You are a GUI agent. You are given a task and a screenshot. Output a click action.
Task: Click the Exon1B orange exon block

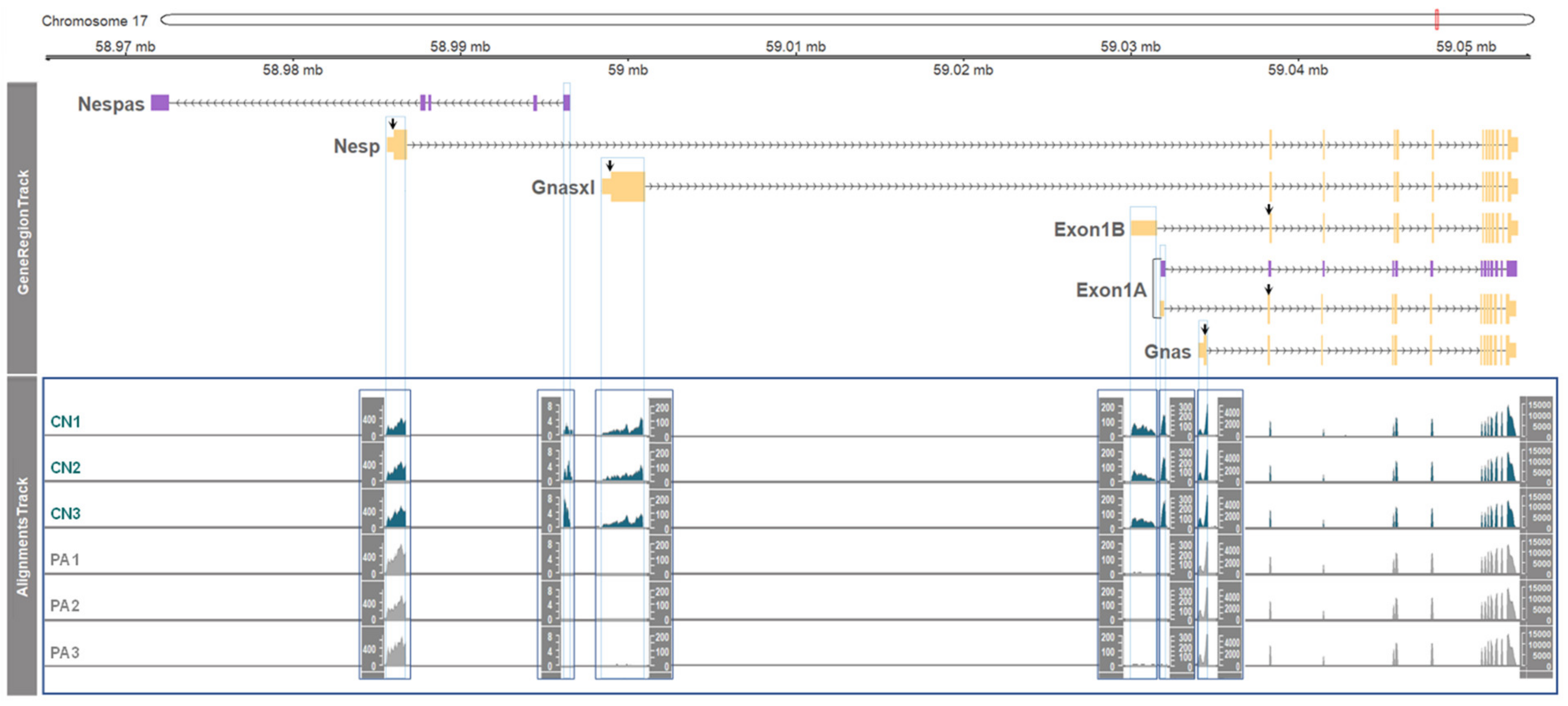[x=1144, y=228]
